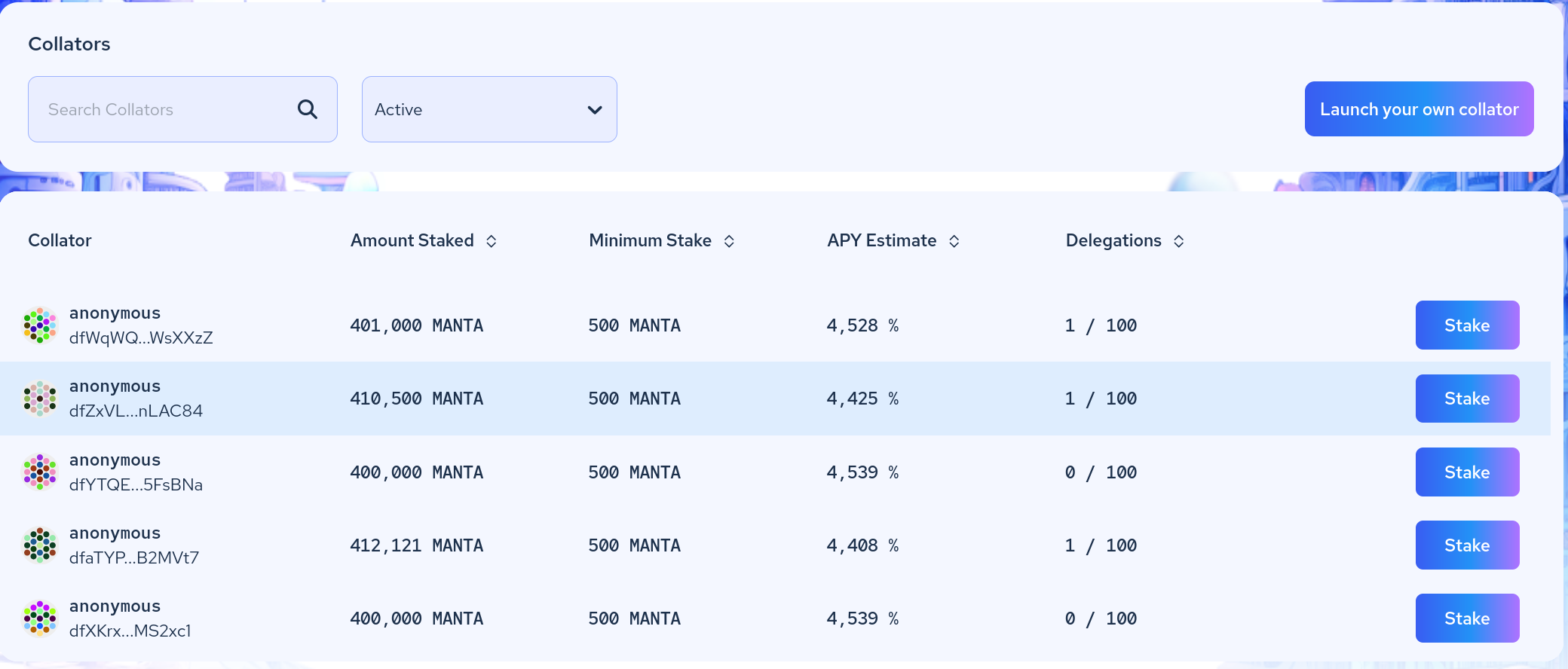Stake with collator dfYTQE...5FsBNa

click(1467, 472)
